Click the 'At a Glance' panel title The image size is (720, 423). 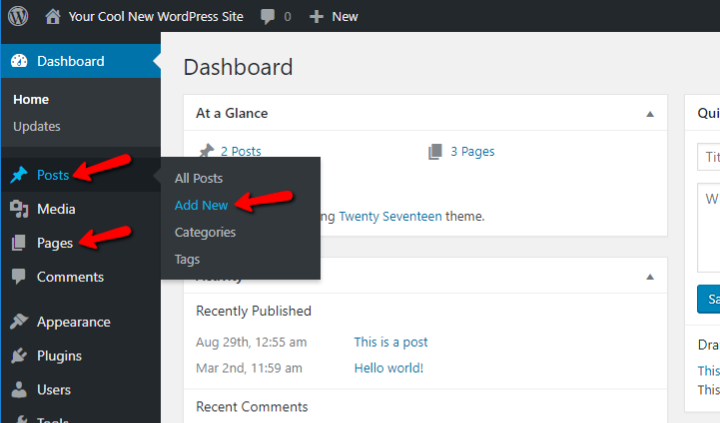tap(232, 113)
